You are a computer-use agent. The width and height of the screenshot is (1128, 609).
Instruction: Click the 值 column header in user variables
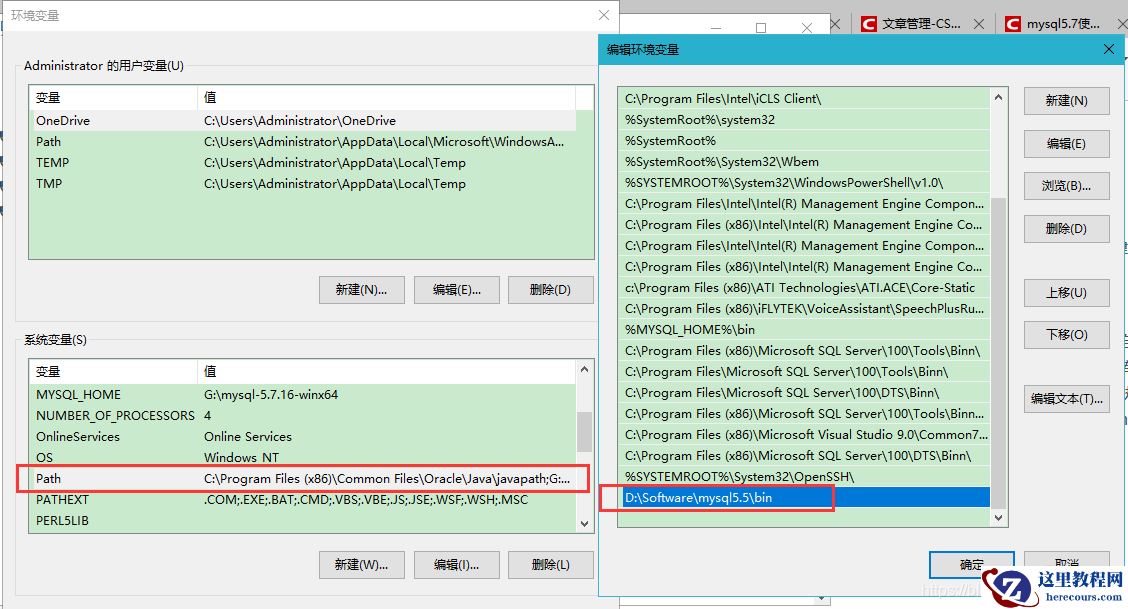(x=386, y=97)
